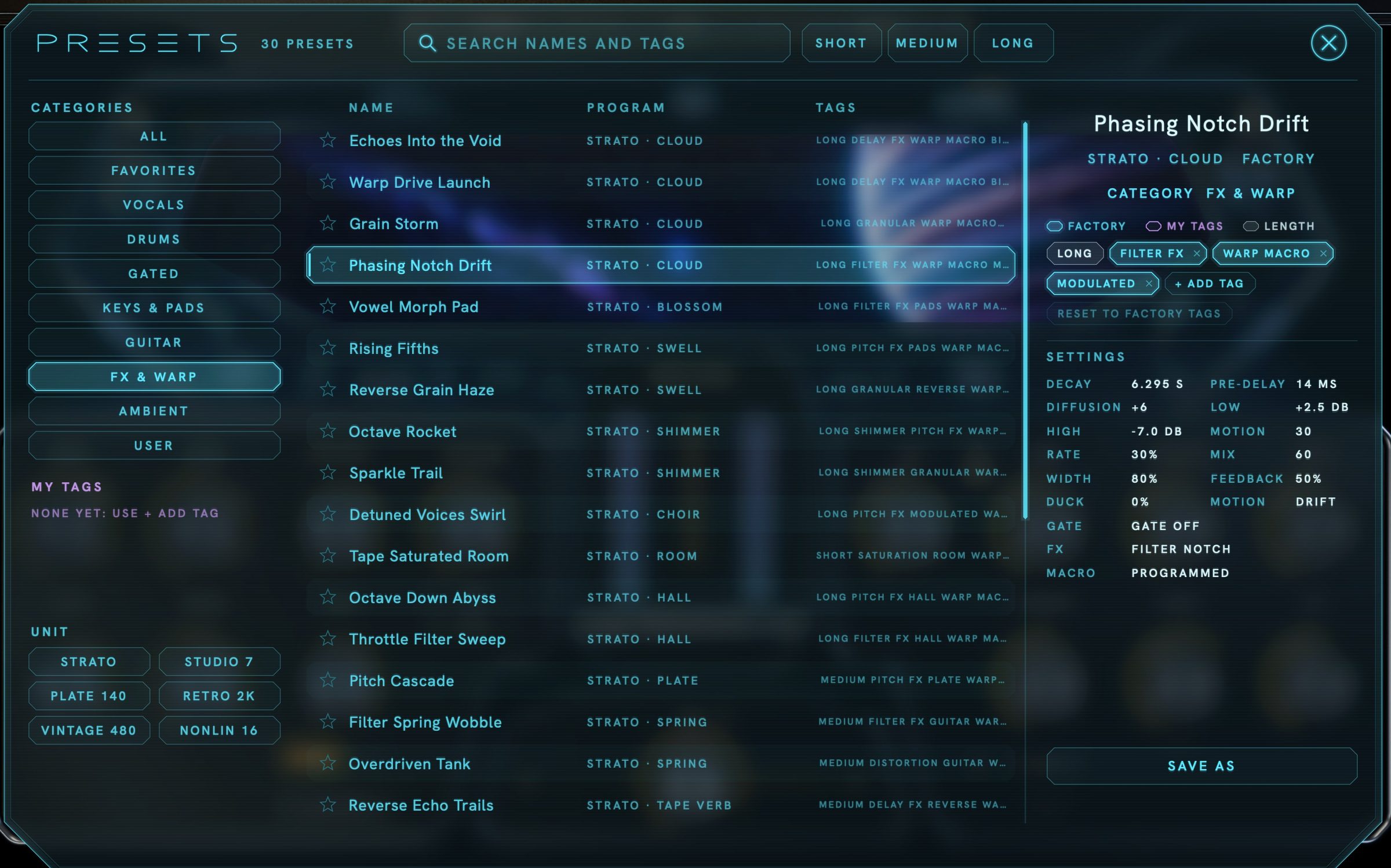The width and height of the screenshot is (1391, 868).
Task: Favorite the Echoes Into the Void preset star
Action: click(x=328, y=140)
